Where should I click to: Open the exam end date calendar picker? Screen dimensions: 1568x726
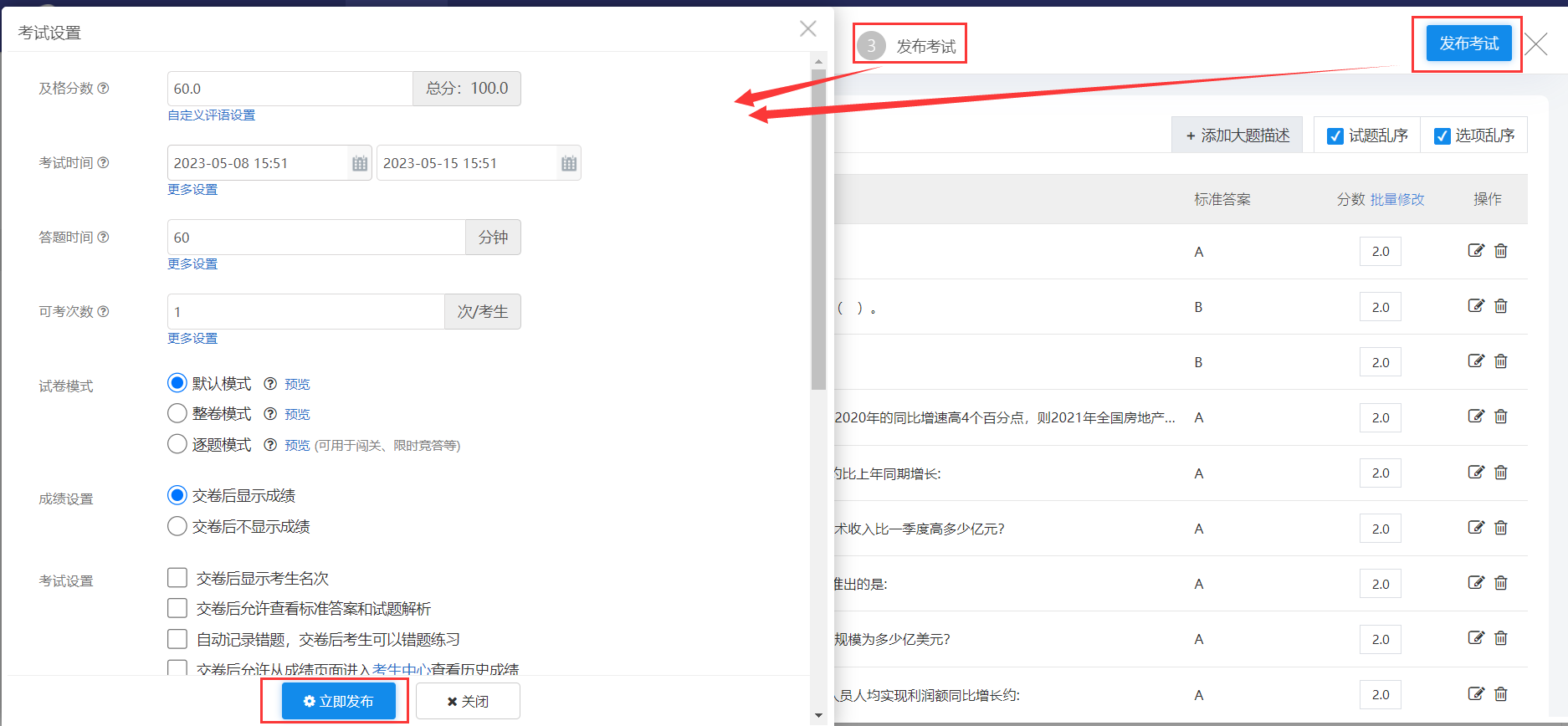pyautogui.click(x=569, y=164)
